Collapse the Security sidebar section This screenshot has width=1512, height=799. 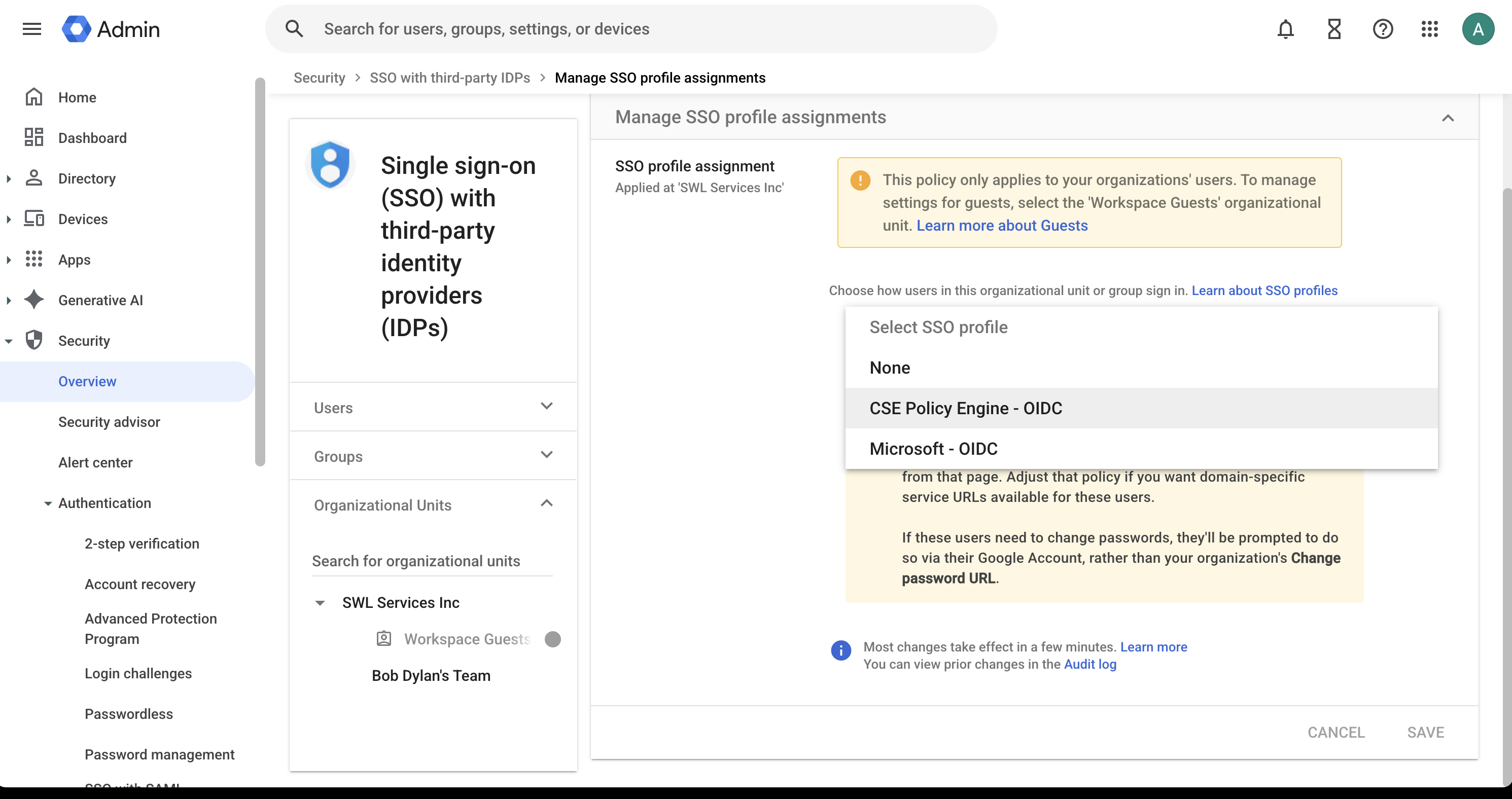(x=9, y=341)
